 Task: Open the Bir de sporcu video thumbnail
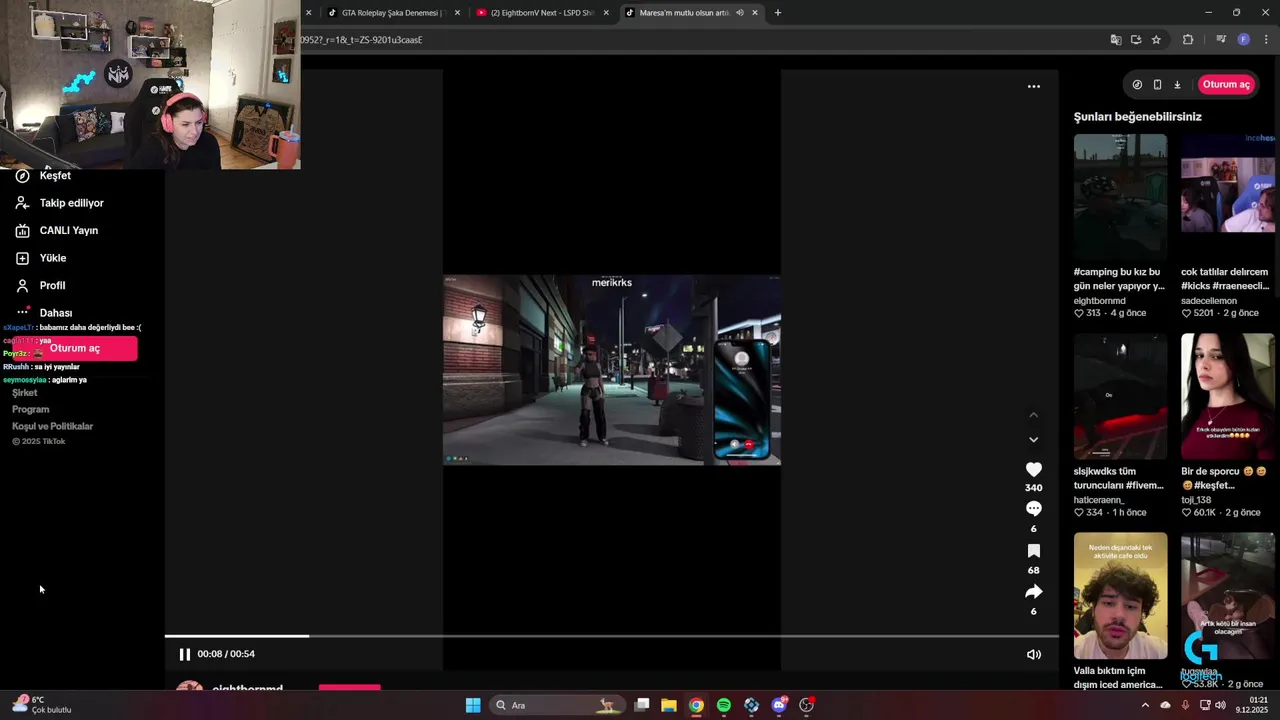(1227, 396)
